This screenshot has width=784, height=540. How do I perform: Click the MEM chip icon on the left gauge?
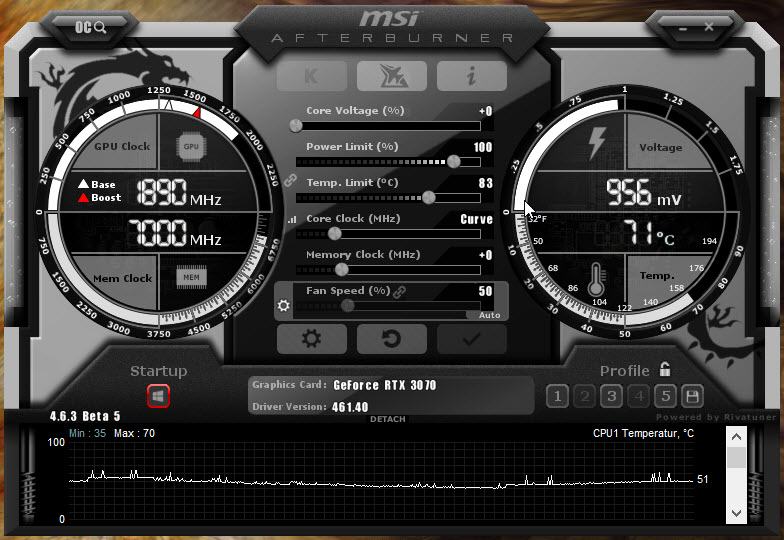pyautogui.click(x=191, y=278)
